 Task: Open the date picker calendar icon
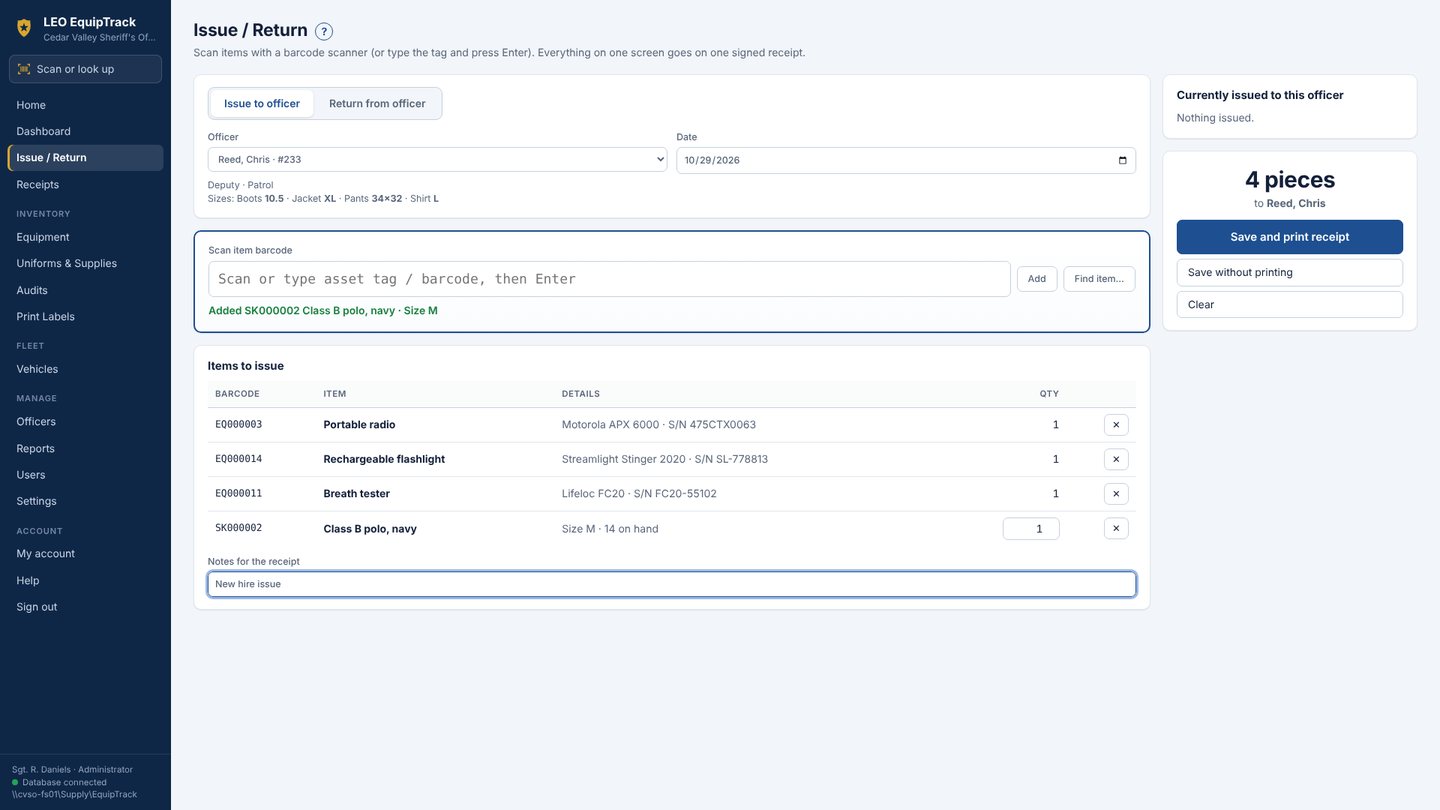(1122, 160)
